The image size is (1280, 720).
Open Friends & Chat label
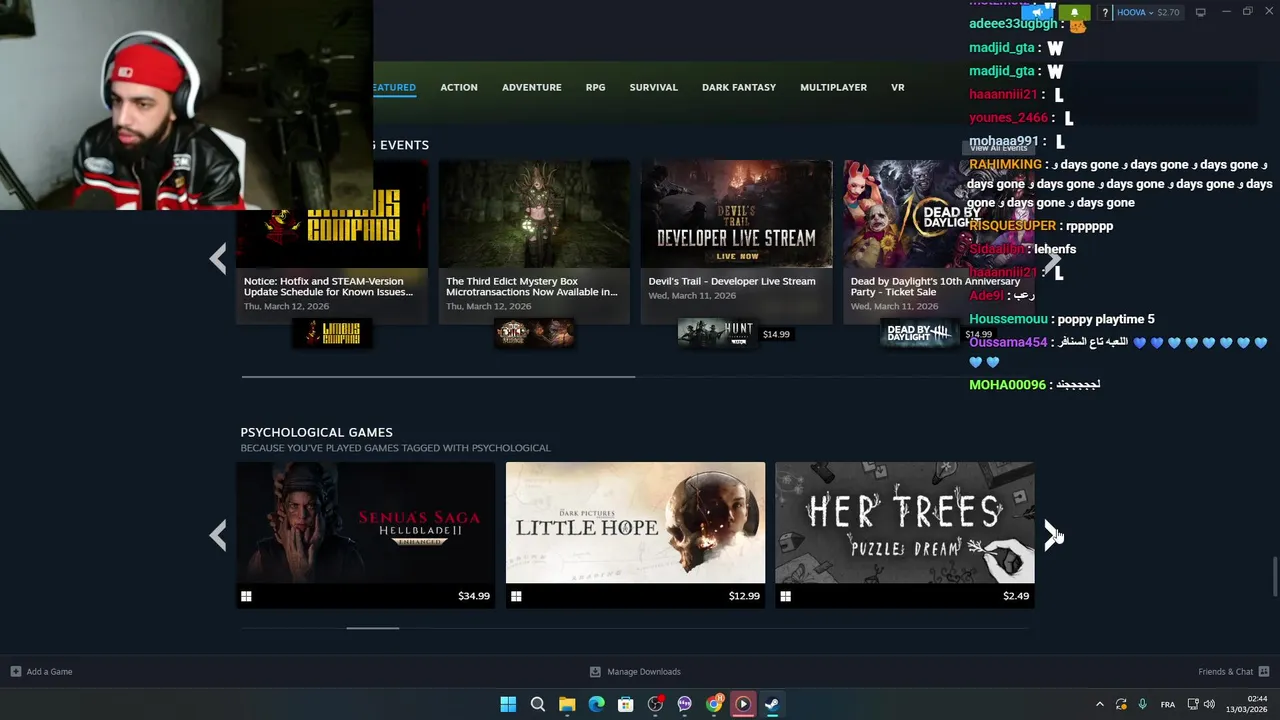1225,672
